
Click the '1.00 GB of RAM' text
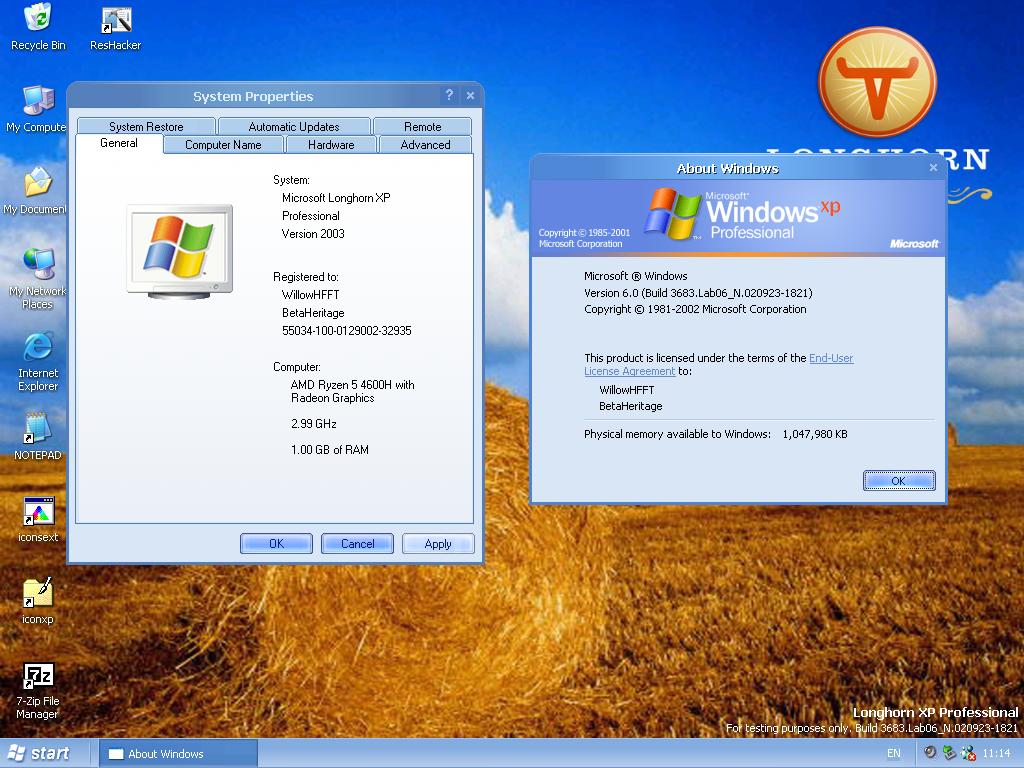330,450
